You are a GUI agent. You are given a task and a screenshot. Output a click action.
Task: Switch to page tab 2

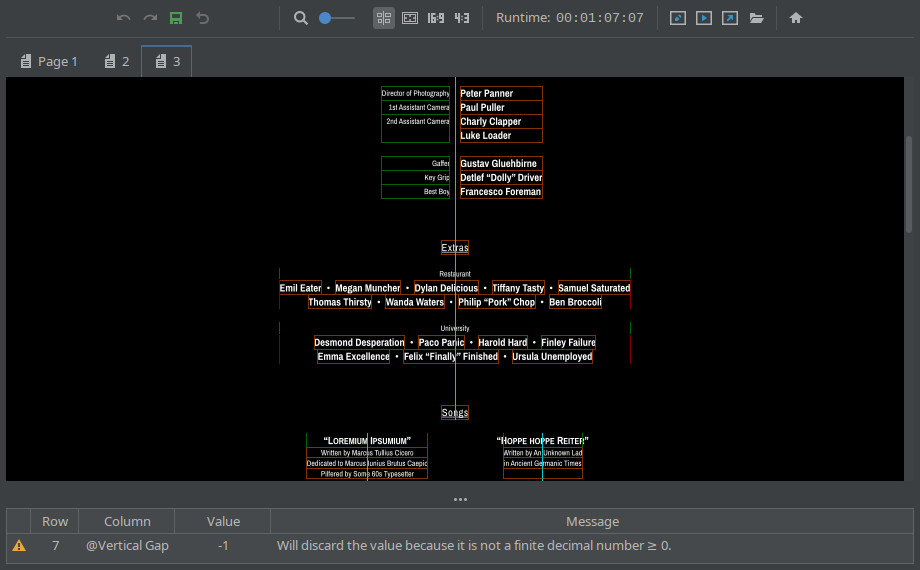click(117, 62)
